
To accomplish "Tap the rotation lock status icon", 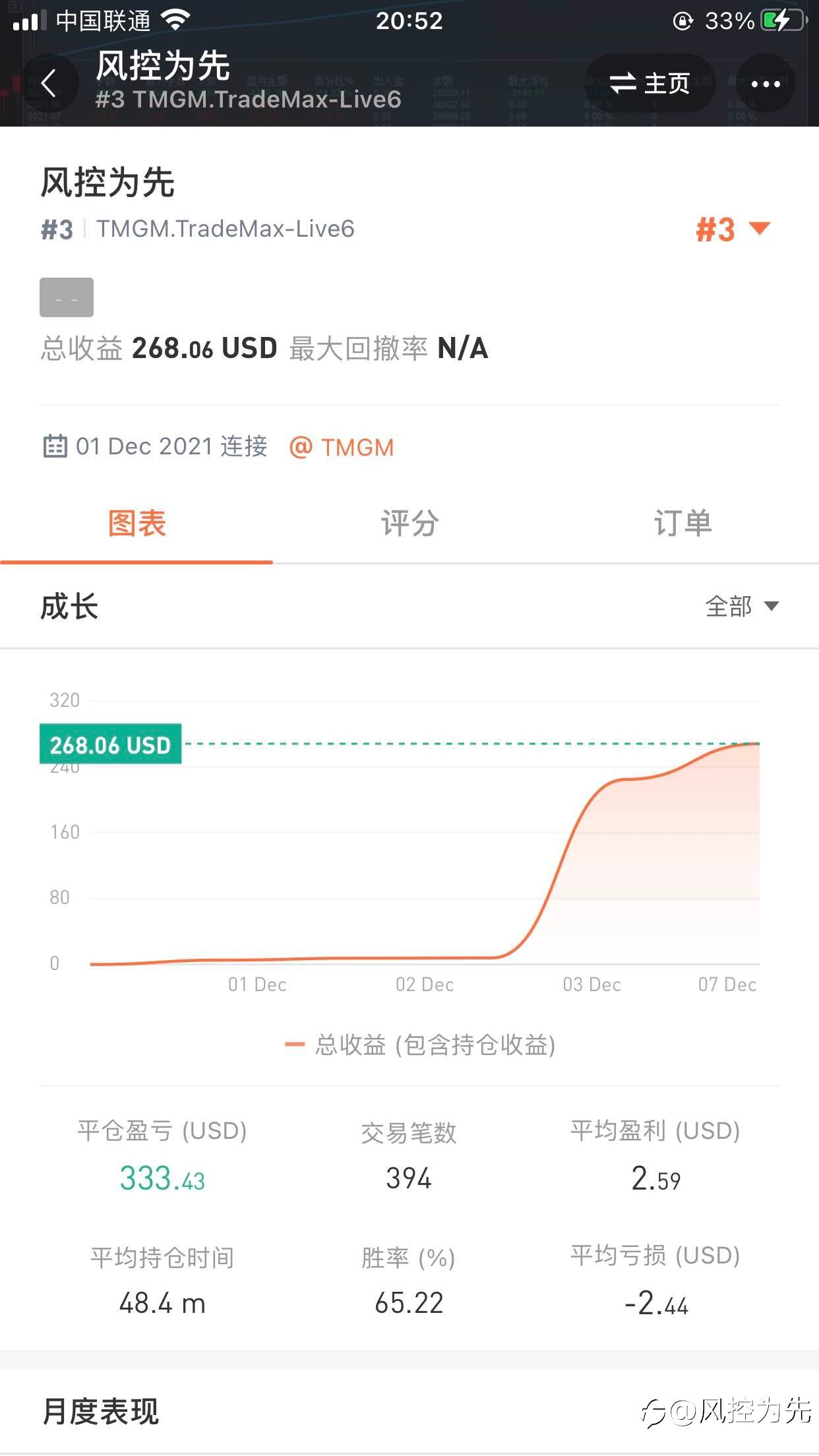I will [682, 21].
